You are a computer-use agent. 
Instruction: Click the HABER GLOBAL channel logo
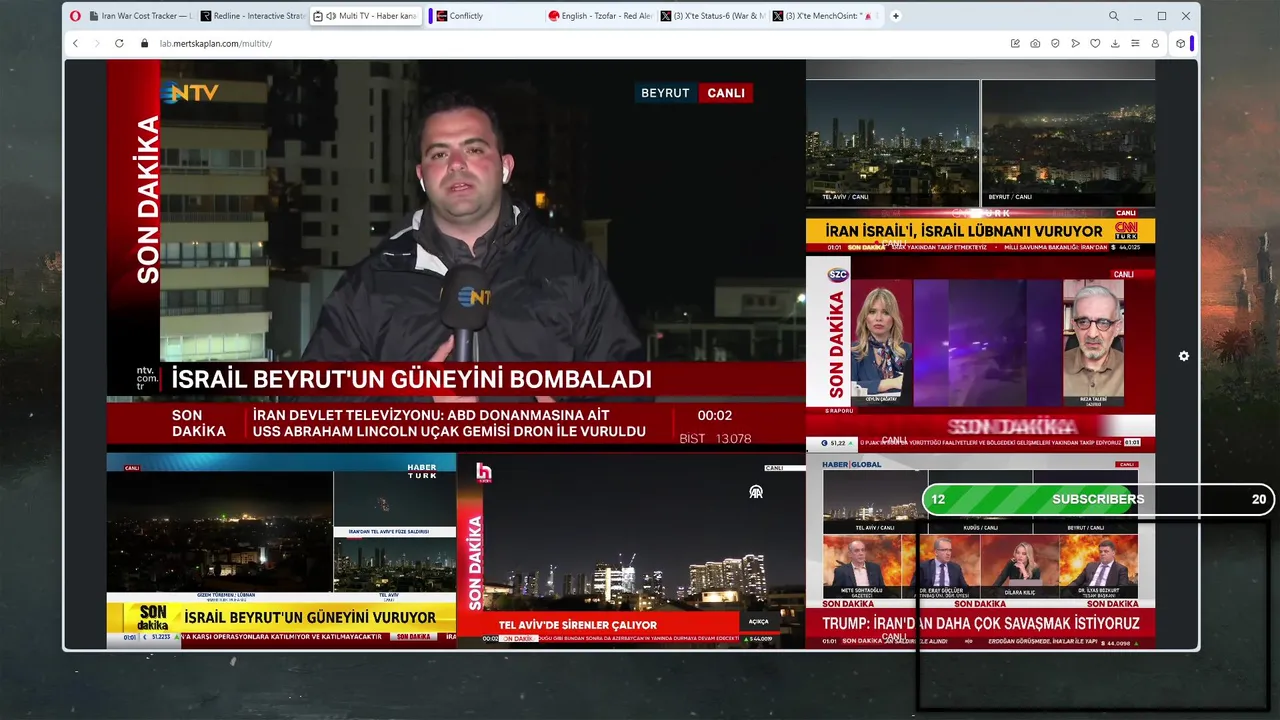coord(851,464)
